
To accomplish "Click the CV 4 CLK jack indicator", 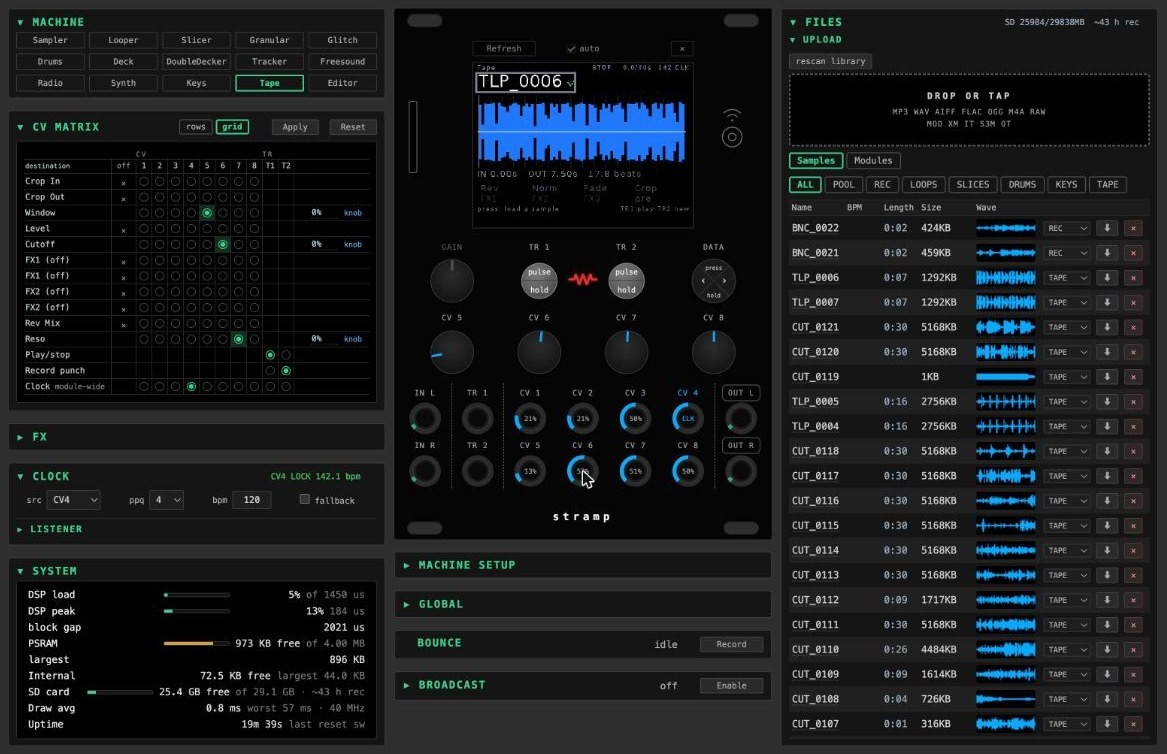I will (x=688, y=418).
